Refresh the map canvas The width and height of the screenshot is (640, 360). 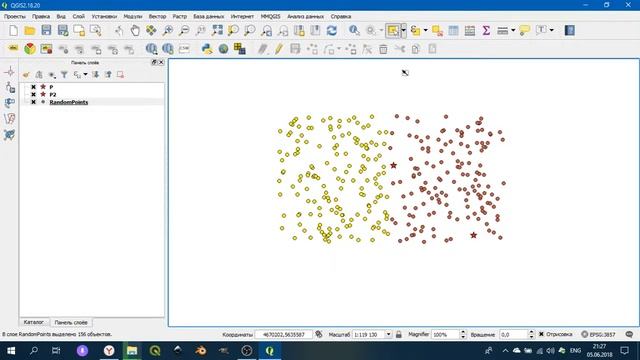332,31
